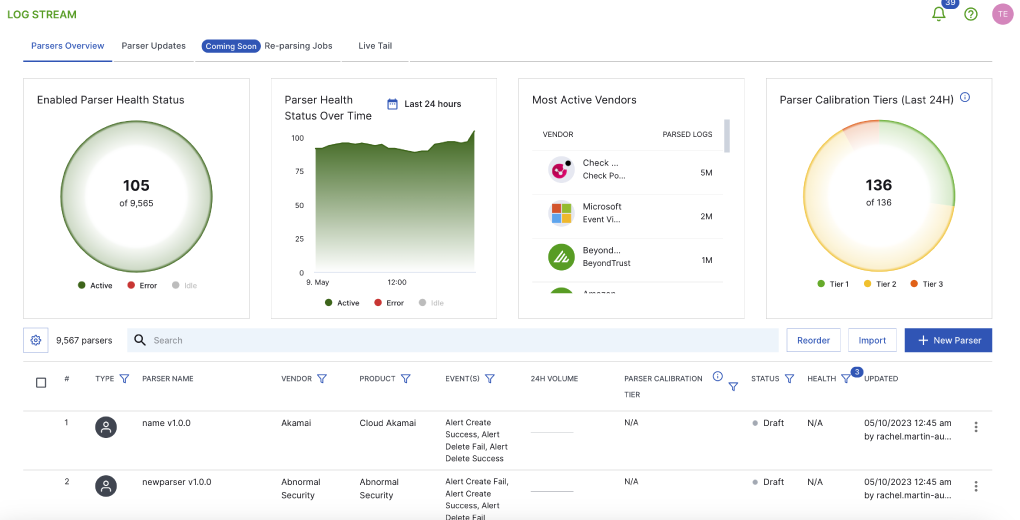Open the three-dot menu for newparser v1.0.0
This screenshot has width=1020, height=520.
[x=976, y=486]
